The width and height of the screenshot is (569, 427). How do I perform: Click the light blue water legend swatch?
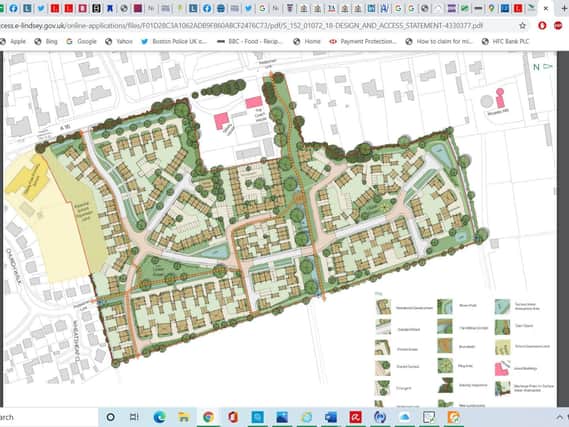pos(503,307)
